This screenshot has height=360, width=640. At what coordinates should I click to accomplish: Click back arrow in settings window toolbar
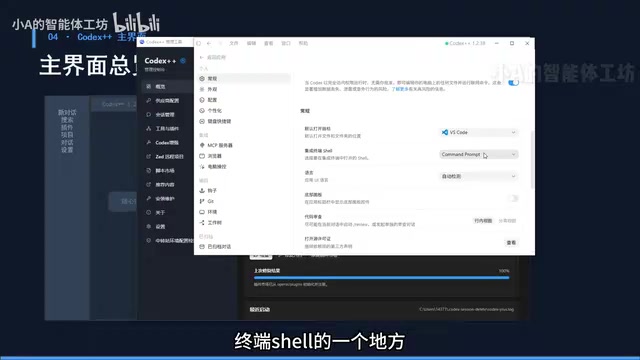[x=209, y=43]
